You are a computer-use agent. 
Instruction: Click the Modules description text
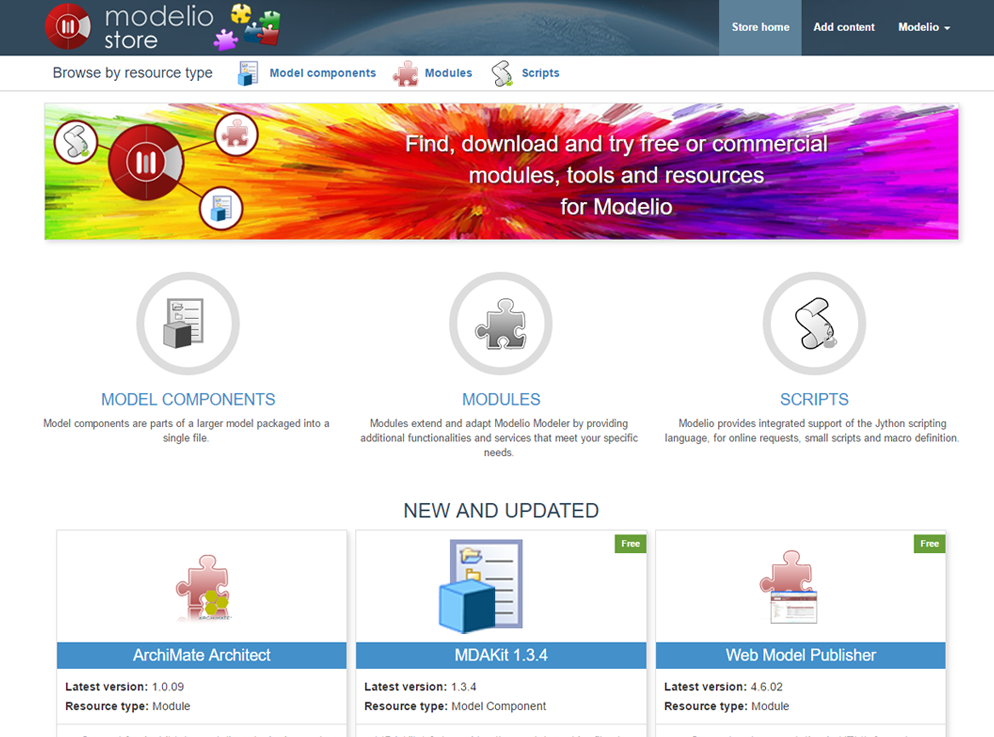coord(499,438)
